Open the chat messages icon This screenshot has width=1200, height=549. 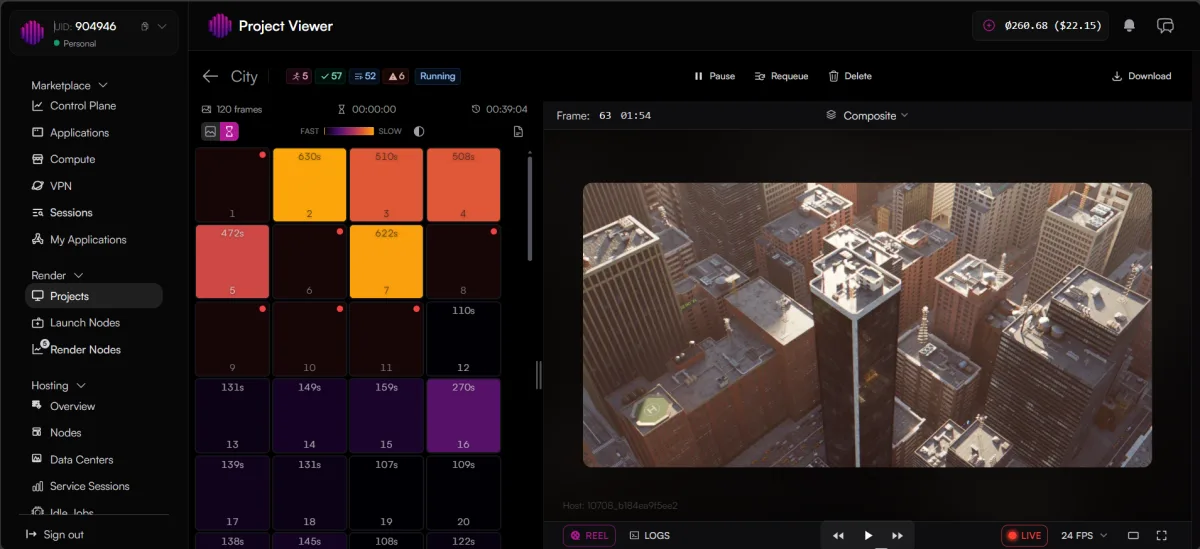1165,26
